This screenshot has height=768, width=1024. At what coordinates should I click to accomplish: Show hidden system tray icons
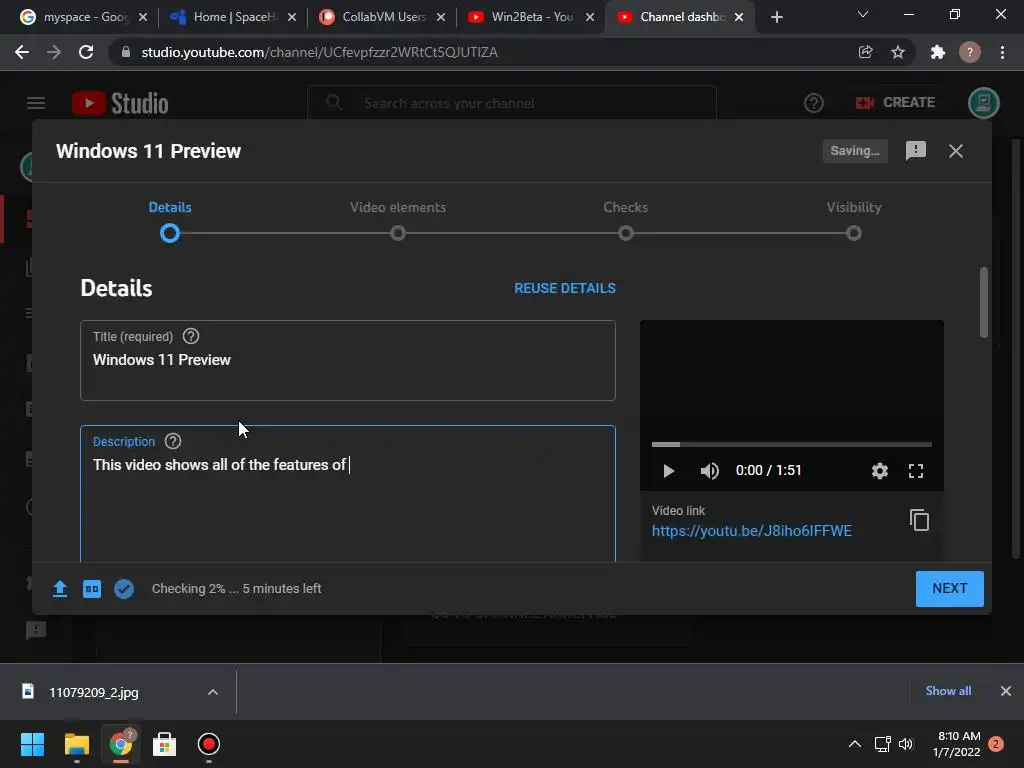click(x=854, y=744)
